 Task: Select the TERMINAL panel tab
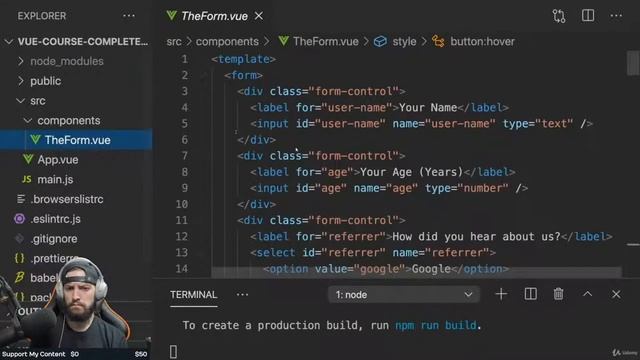tap(193, 295)
